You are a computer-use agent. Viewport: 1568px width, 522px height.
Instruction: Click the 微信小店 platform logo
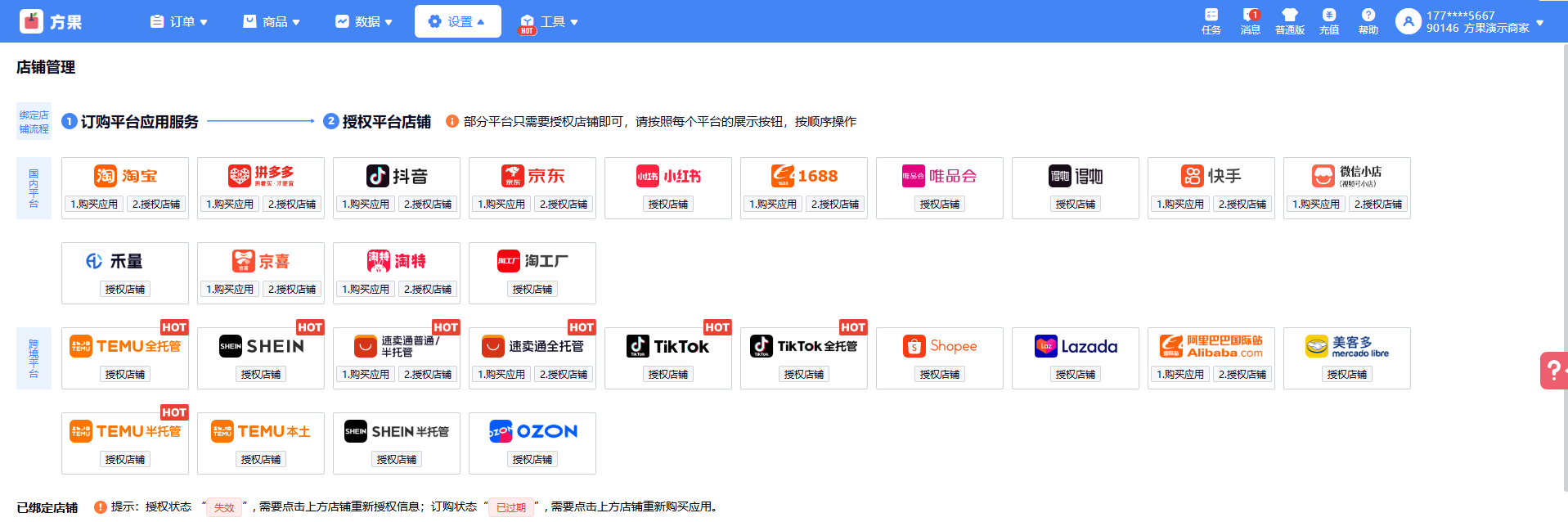(x=1347, y=176)
